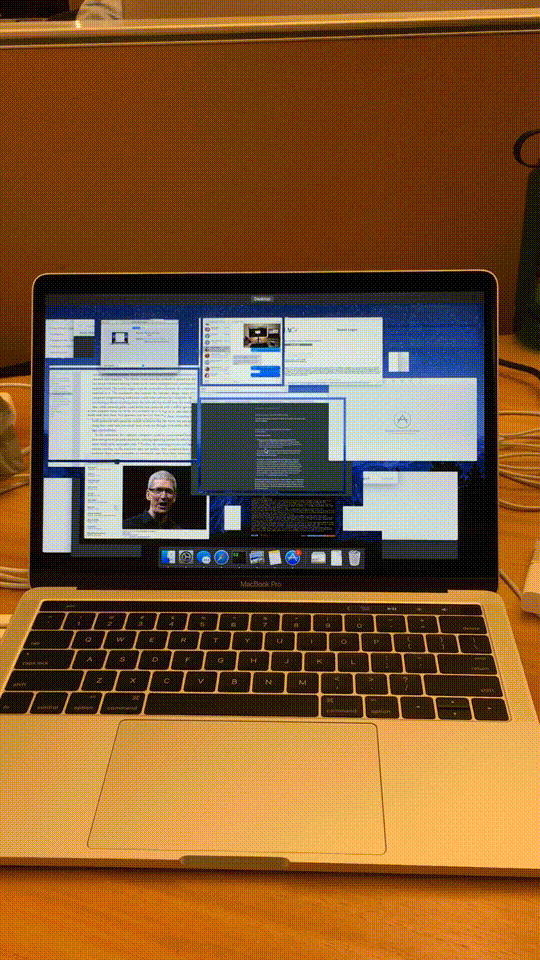The width and height of the screenshot is (540, 960).
Task: Open the Preview picture icon in the Dock
Action: click(257, 557)
